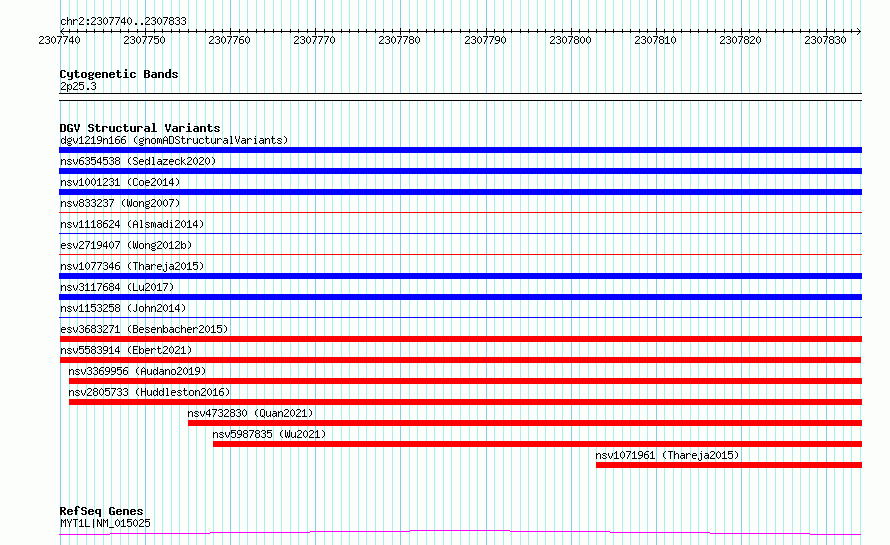Select the nsv3369956 (Audano2019) variant label
890x545 pixels.
pos(137,371)
